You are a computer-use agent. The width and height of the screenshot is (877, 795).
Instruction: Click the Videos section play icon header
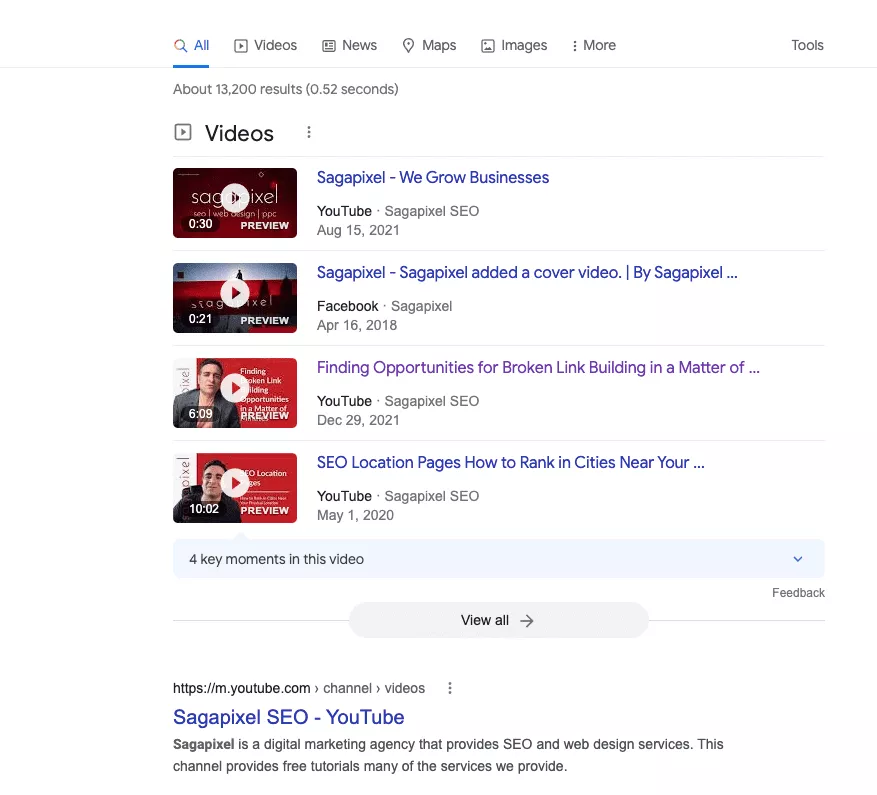[184, 131]
